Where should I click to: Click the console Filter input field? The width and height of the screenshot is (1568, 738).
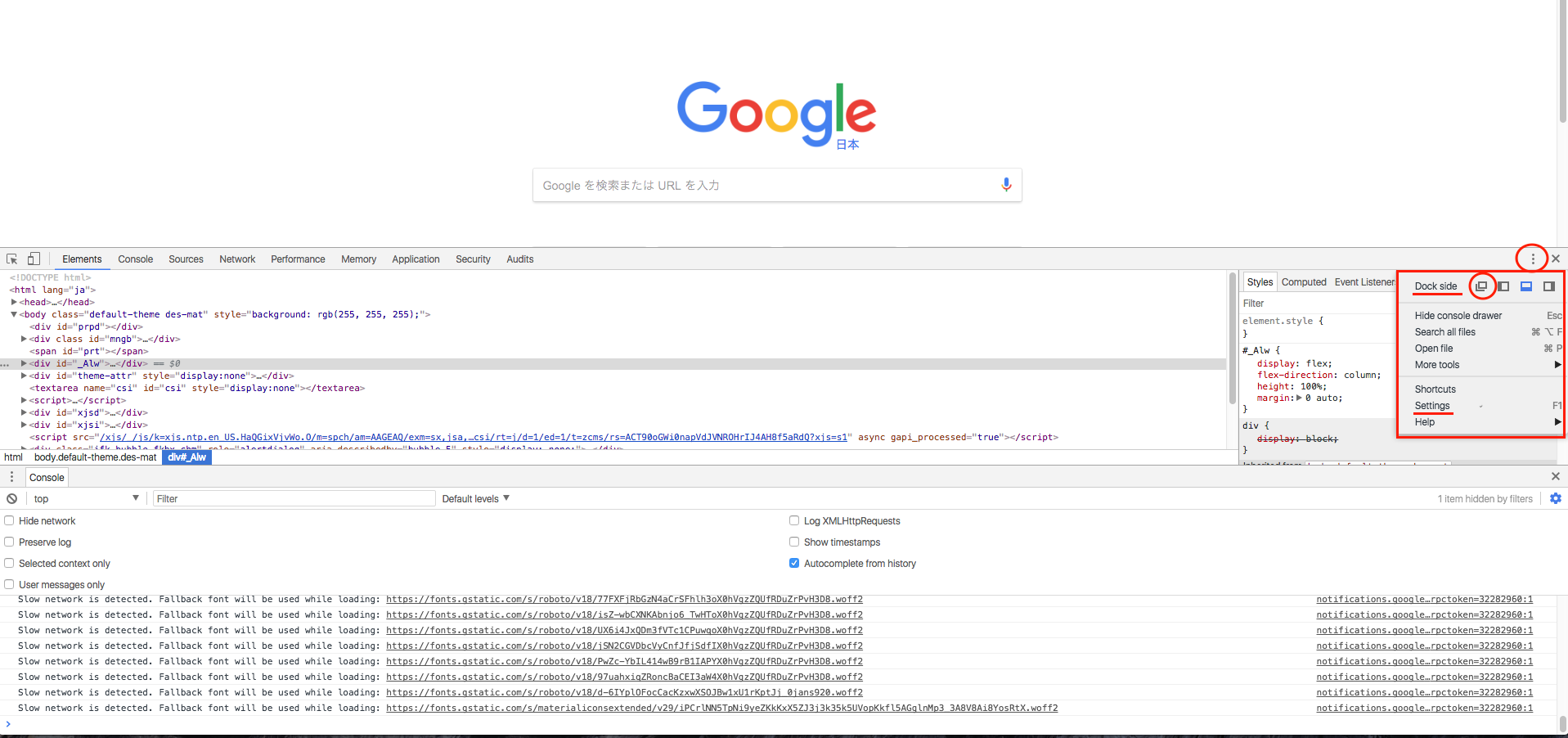294,498
